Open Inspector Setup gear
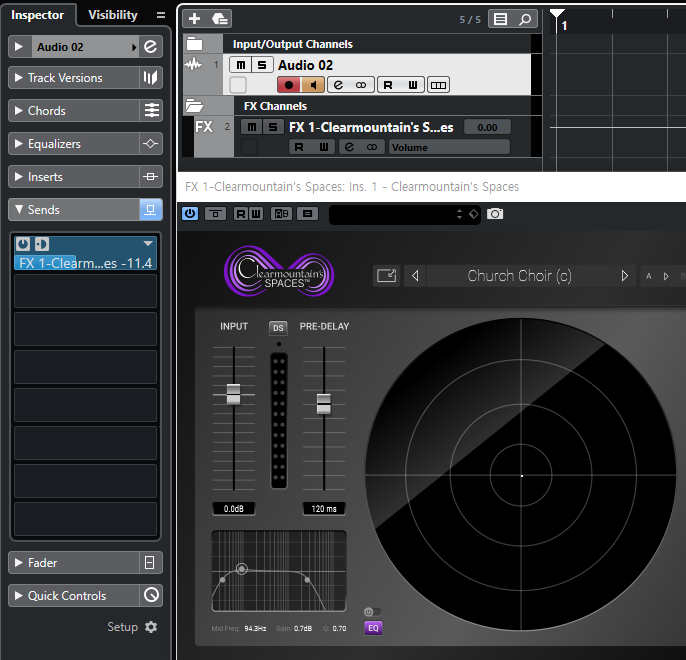The width and height of the screenshot is (686, 660). point(151,627)
